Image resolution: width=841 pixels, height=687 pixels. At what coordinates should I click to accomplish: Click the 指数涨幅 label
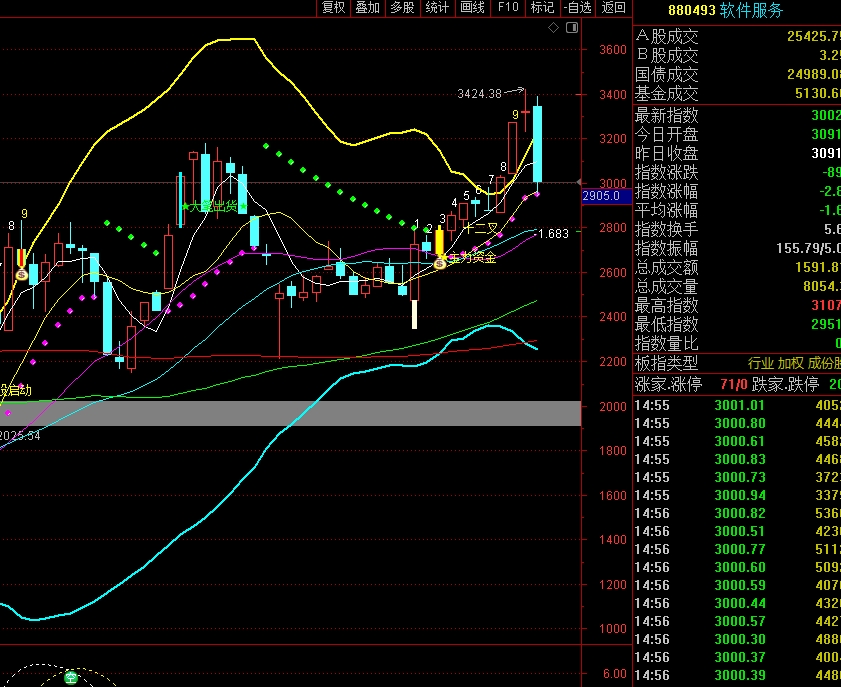click(x=667, y=191)
